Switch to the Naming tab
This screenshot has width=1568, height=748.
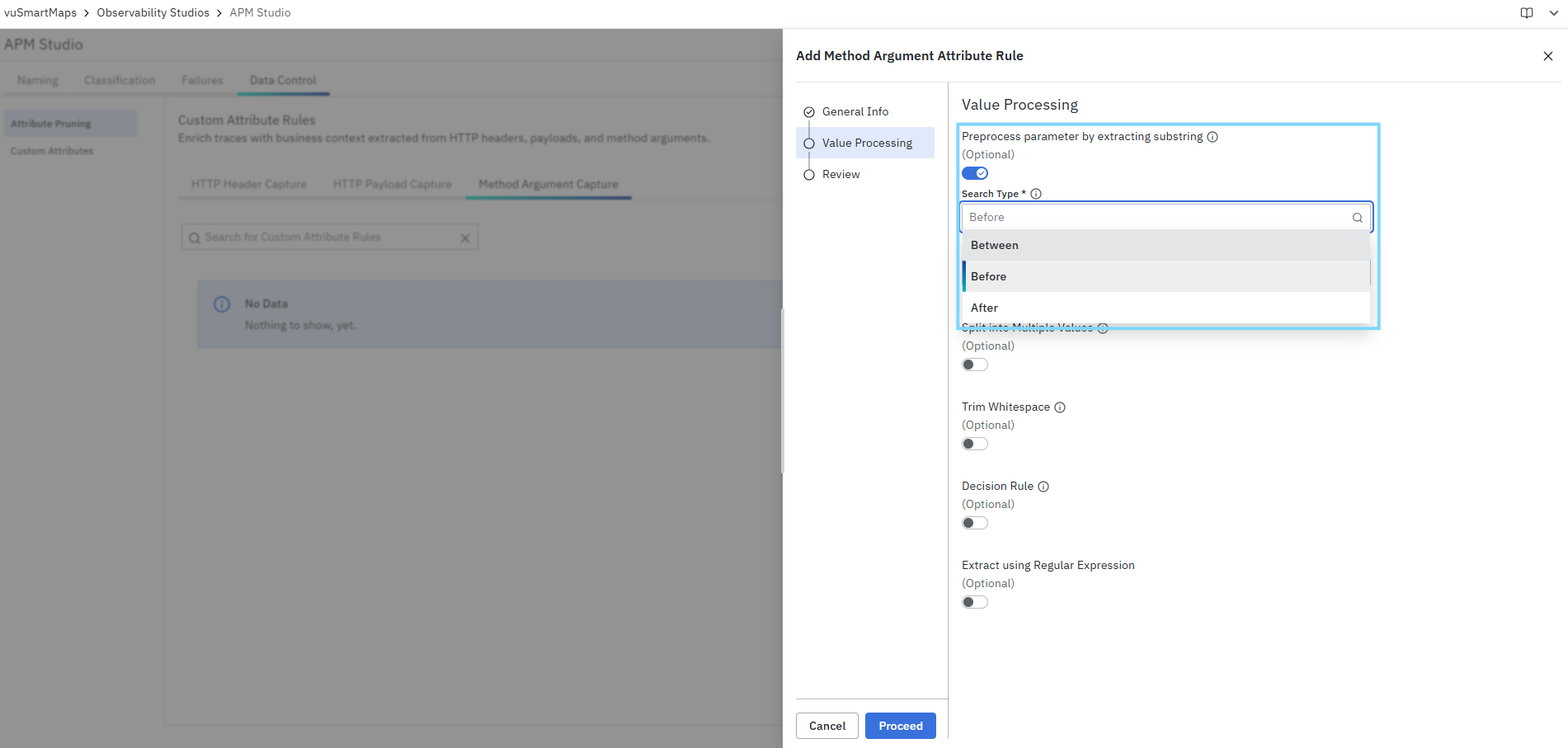pos(38,80)
